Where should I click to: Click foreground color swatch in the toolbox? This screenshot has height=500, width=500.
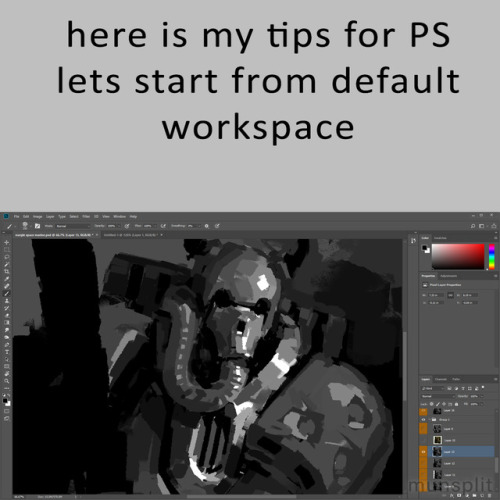5,400
